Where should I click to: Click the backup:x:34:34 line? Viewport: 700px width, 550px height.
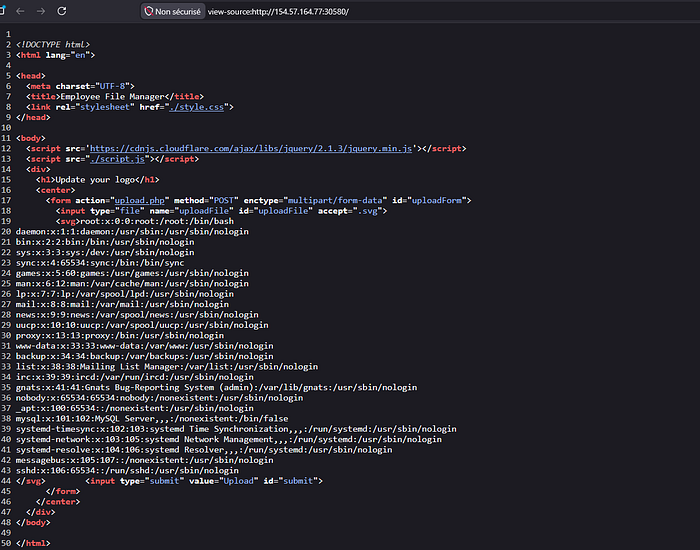pos(145,356)
